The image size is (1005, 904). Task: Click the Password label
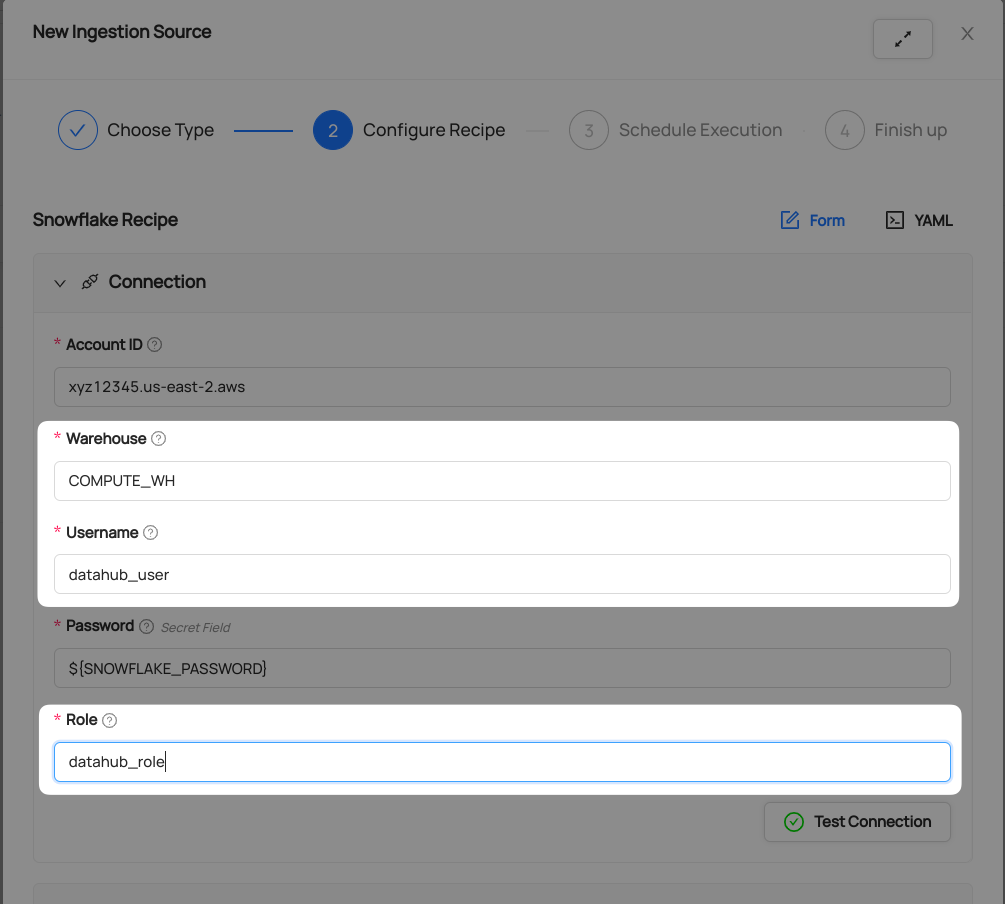click(100, 626)
